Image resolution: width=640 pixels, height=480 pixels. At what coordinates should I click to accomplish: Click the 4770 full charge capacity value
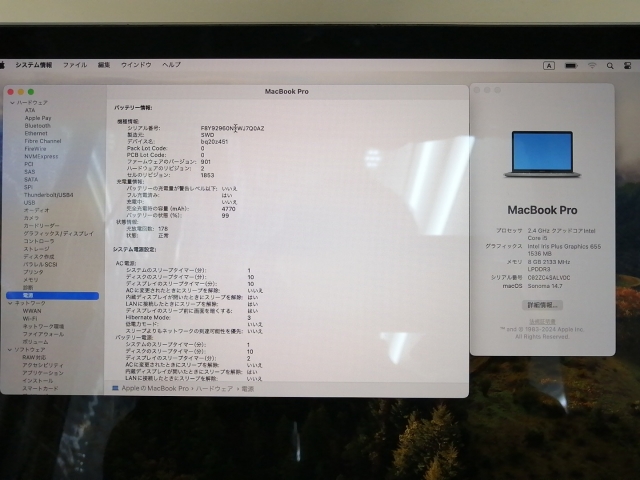[x=229, y=209]
